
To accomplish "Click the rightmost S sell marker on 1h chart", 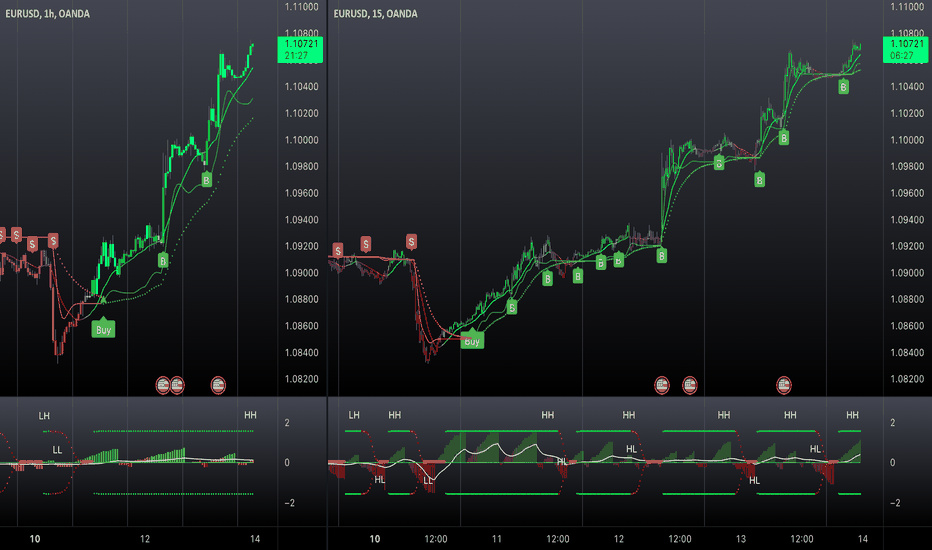I will 53,241.
